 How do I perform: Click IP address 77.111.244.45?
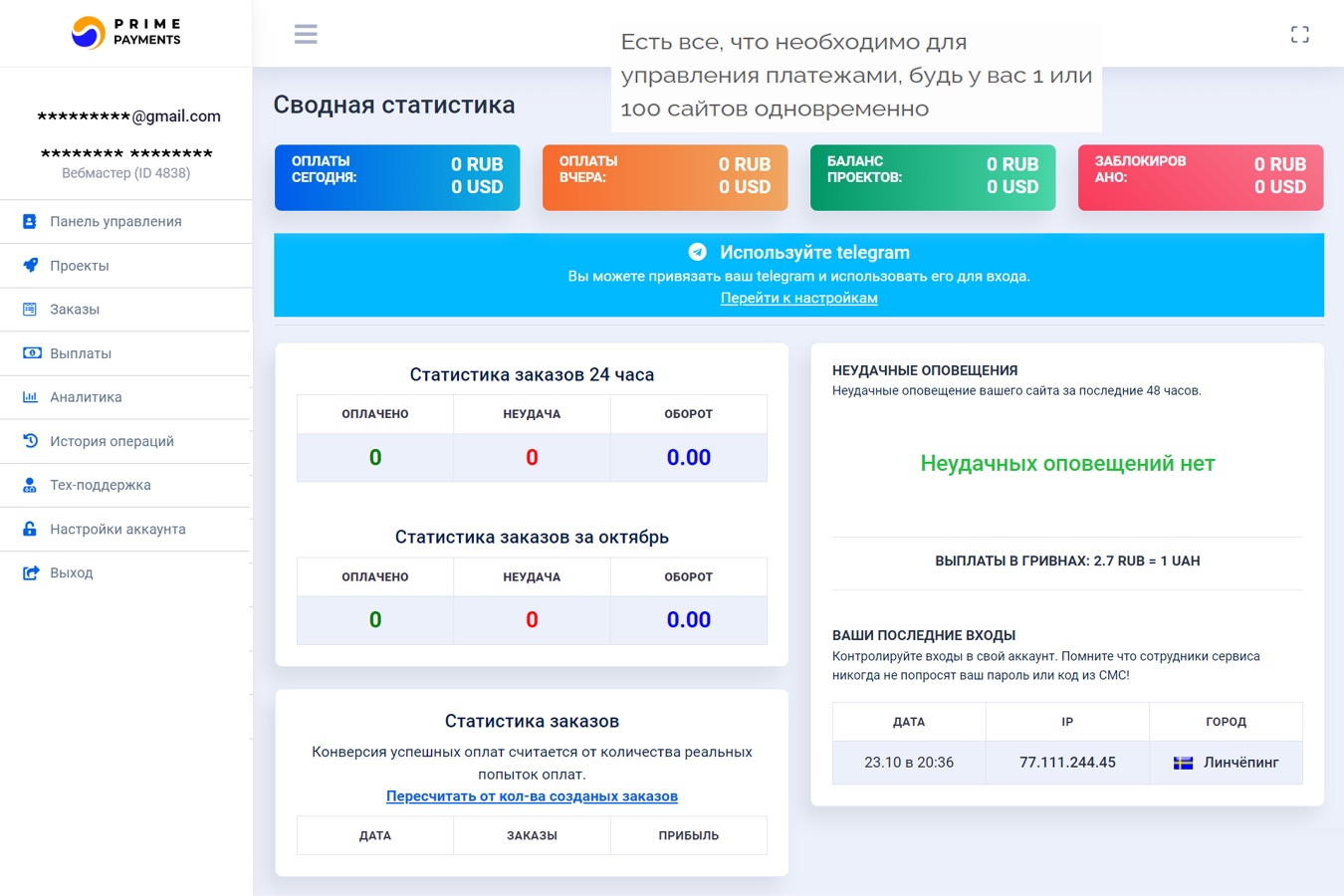1067,763
